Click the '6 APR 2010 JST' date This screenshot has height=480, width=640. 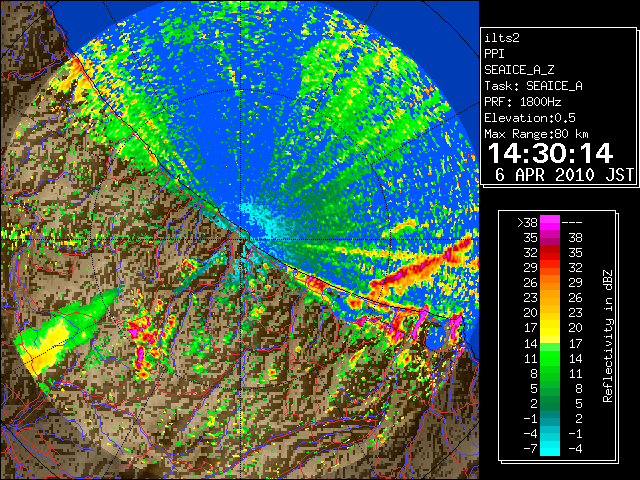[564, 175]
